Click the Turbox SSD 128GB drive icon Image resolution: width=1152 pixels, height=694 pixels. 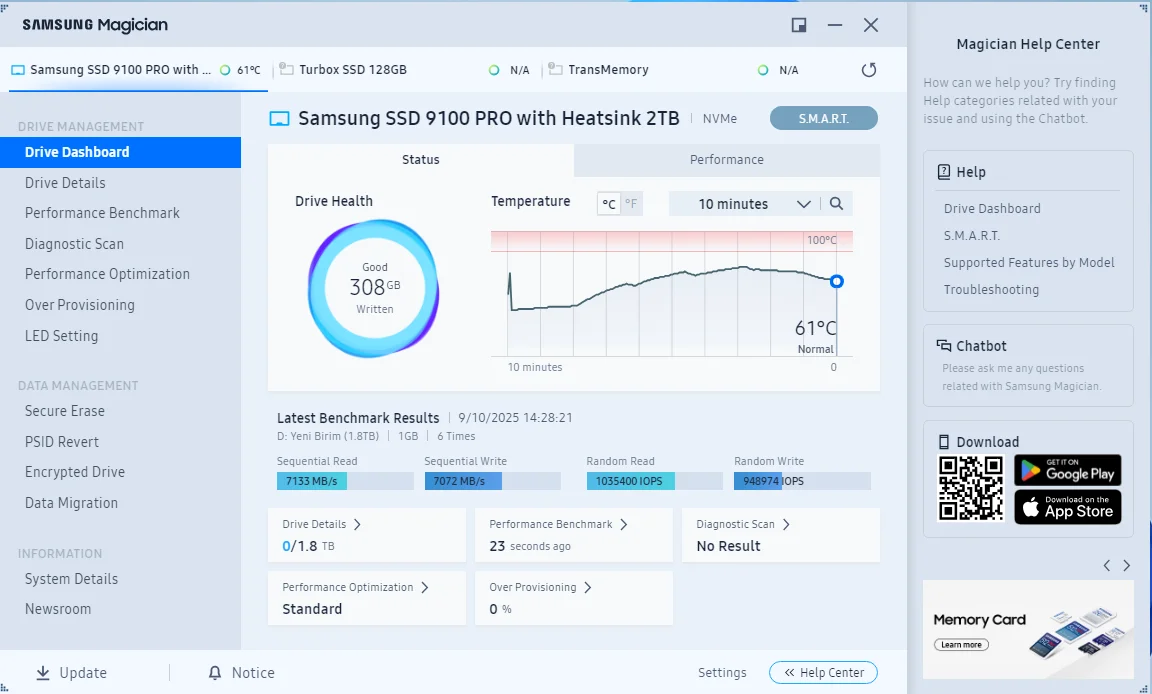[x=287, y=70]
